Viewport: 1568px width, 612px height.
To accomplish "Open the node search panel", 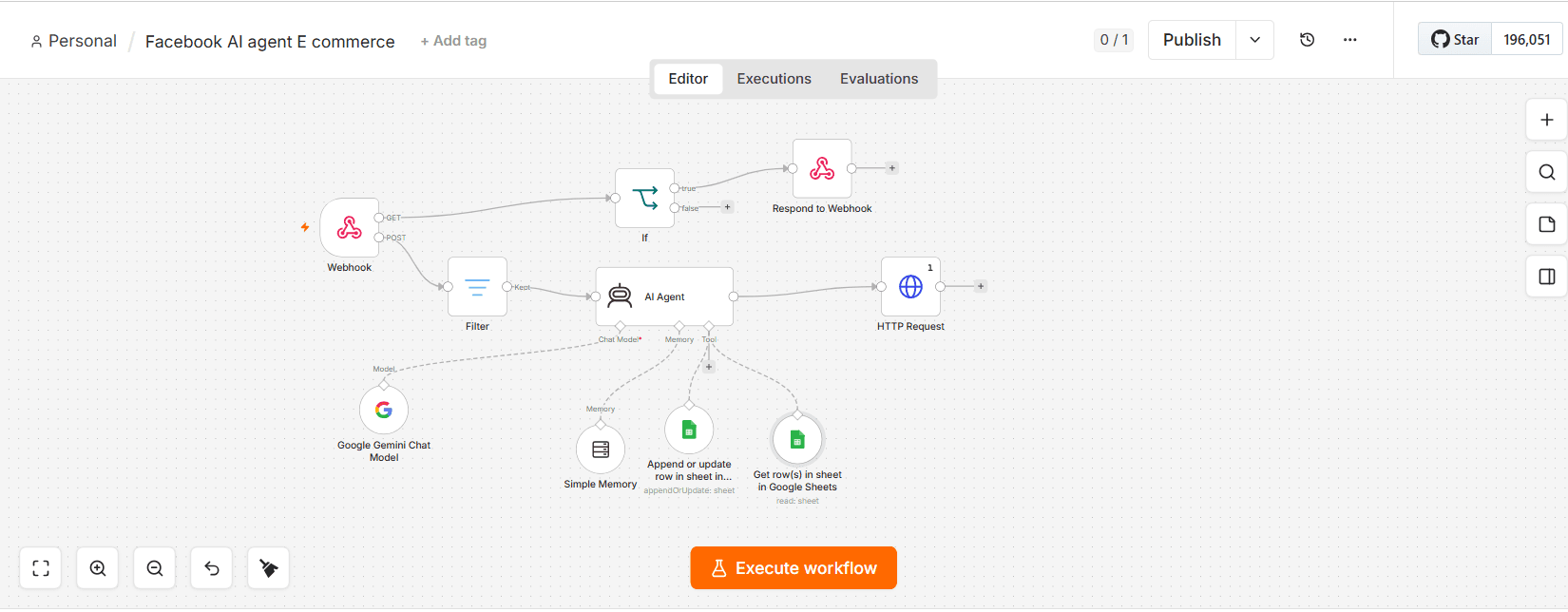I will 1546,172.
